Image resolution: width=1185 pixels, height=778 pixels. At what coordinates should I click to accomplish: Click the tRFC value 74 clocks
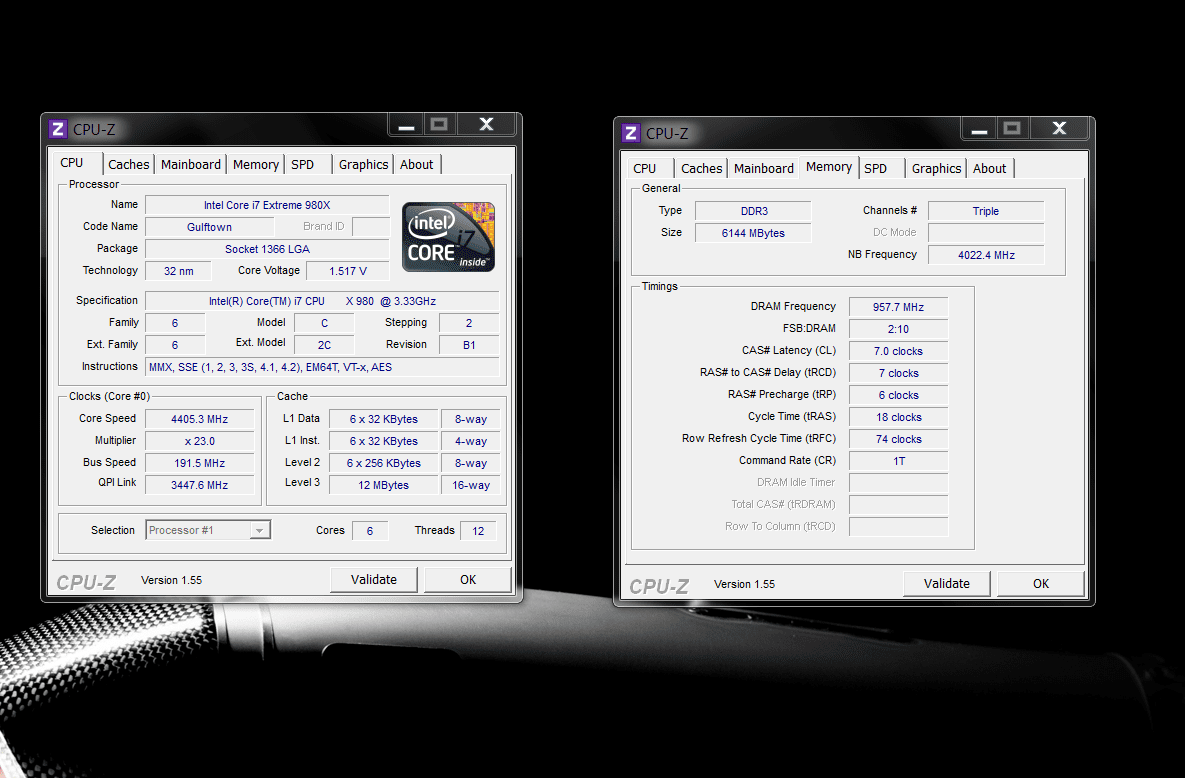tap(898, 439)
